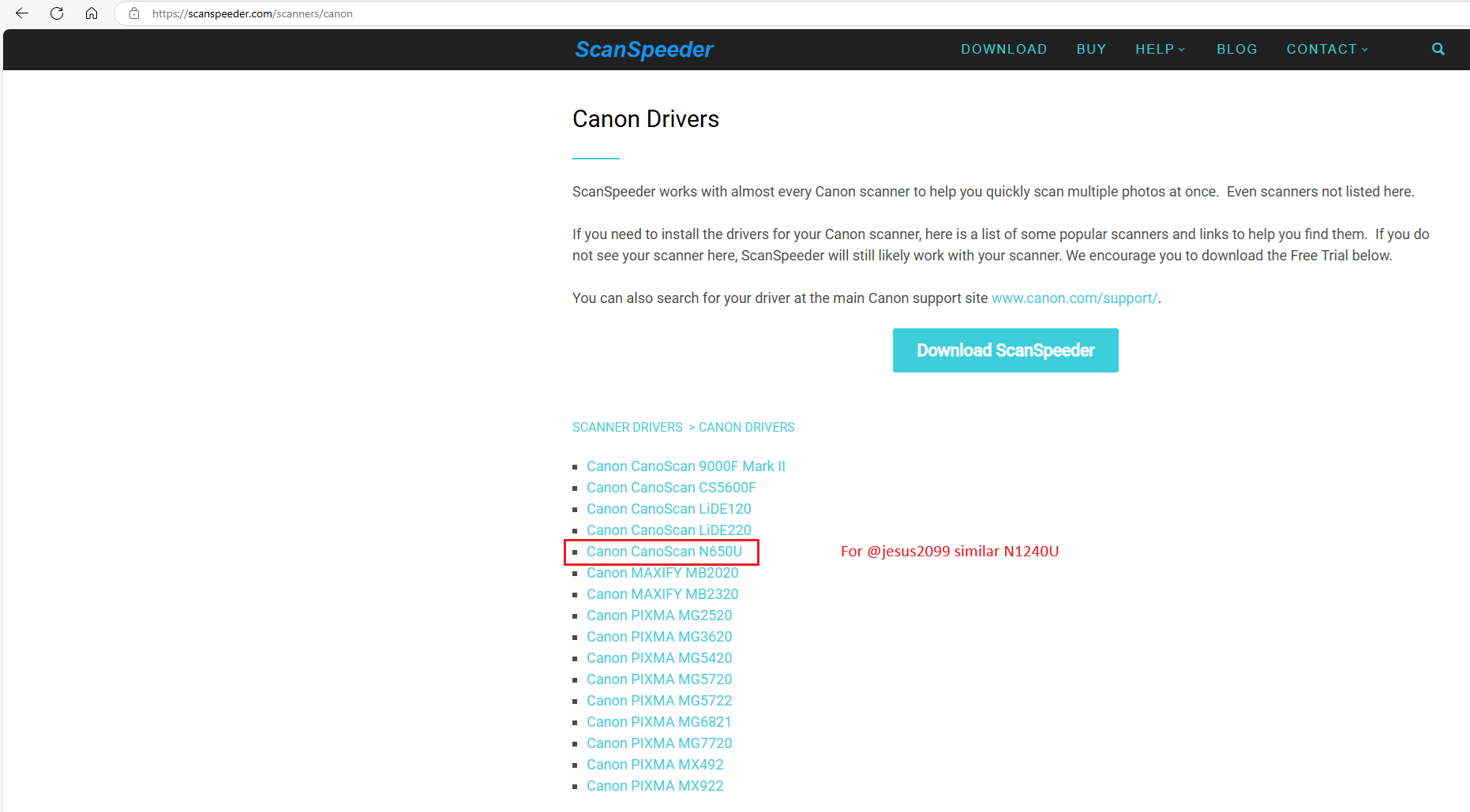This screenshot has width=1470, height=812.
Task: Open Canon PIXMA MG5722 link
Action: coord(659,701)
